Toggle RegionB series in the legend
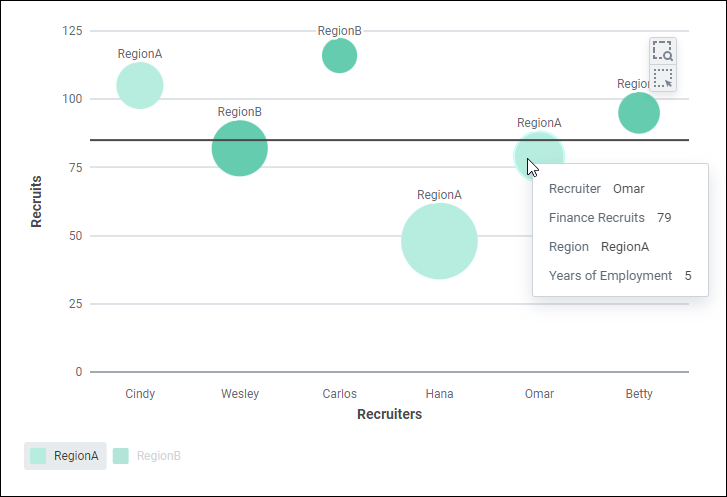 pyautogui.click(x=147, y=456)
